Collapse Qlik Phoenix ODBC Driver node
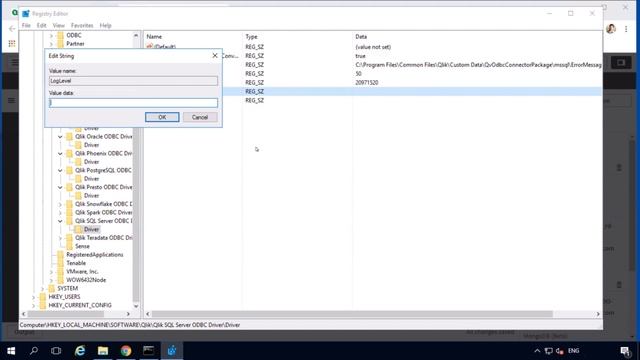The width and height of the screenshot is (640, 360). pos(60,153)
